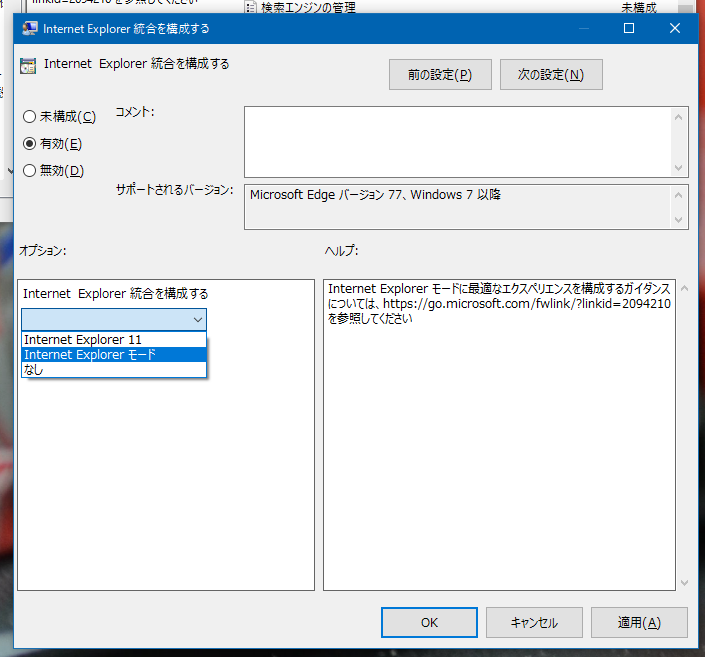Click the help pane scroll down arrow
The width and height of the screenshot is (705, 657).
point(684,583)
